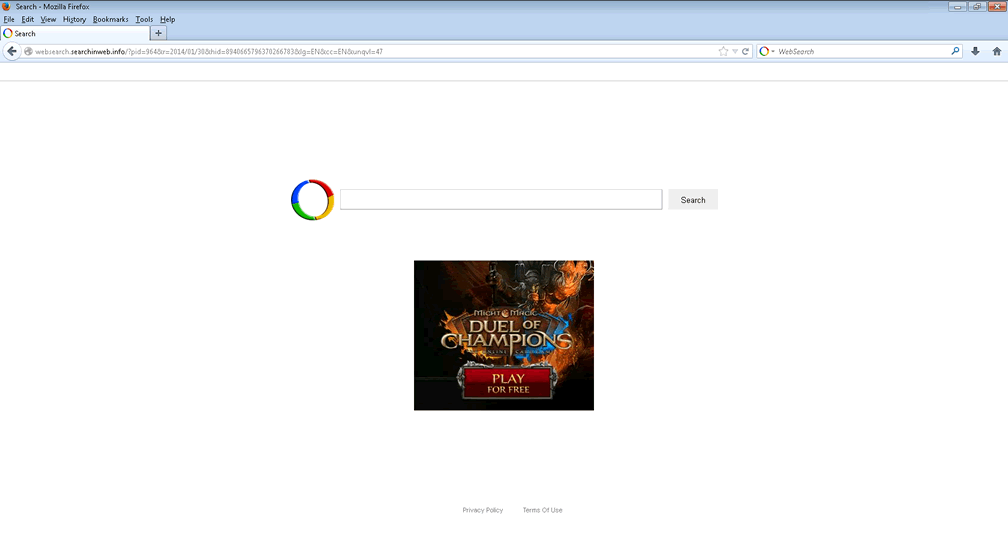Open the History menu
The width and height of the screenshot is (1008, 551).
74,19
